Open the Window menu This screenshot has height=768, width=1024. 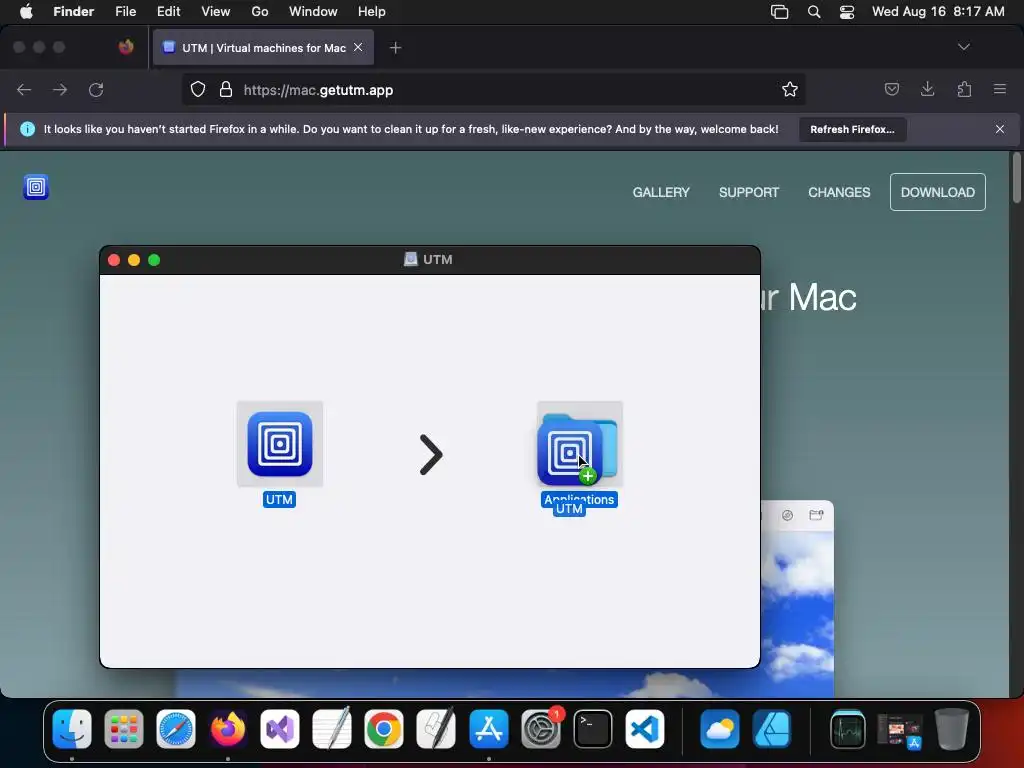point(313,12)
